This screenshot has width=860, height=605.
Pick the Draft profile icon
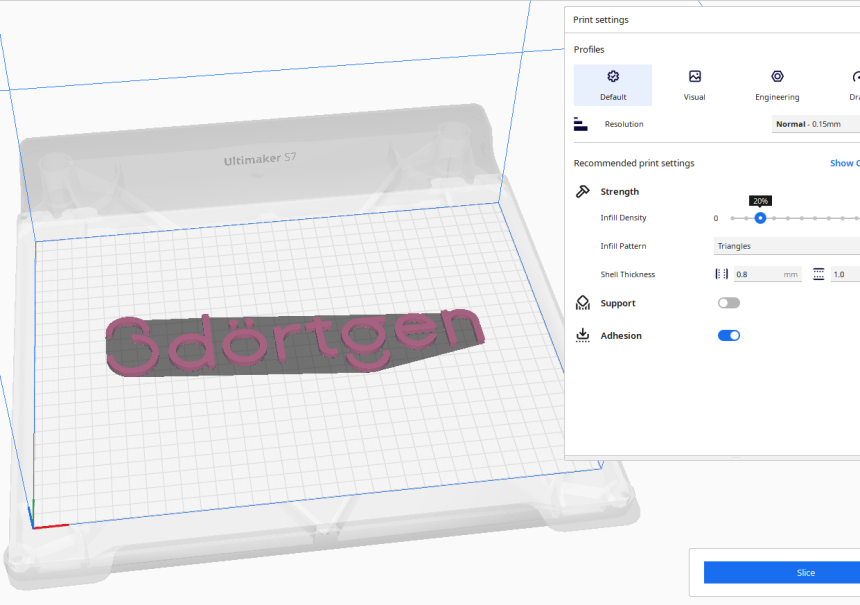(855, 77)
